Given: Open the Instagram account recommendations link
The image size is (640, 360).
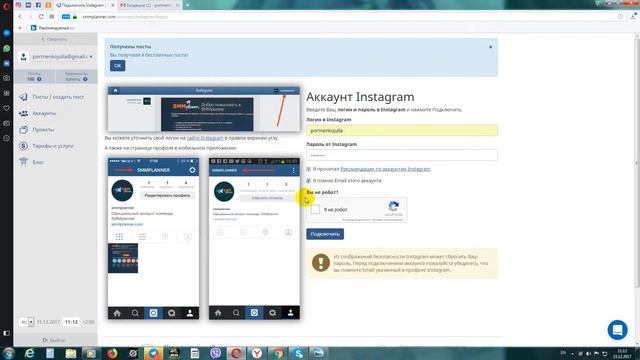Looking at the screenshot, I should pos(385,169).
